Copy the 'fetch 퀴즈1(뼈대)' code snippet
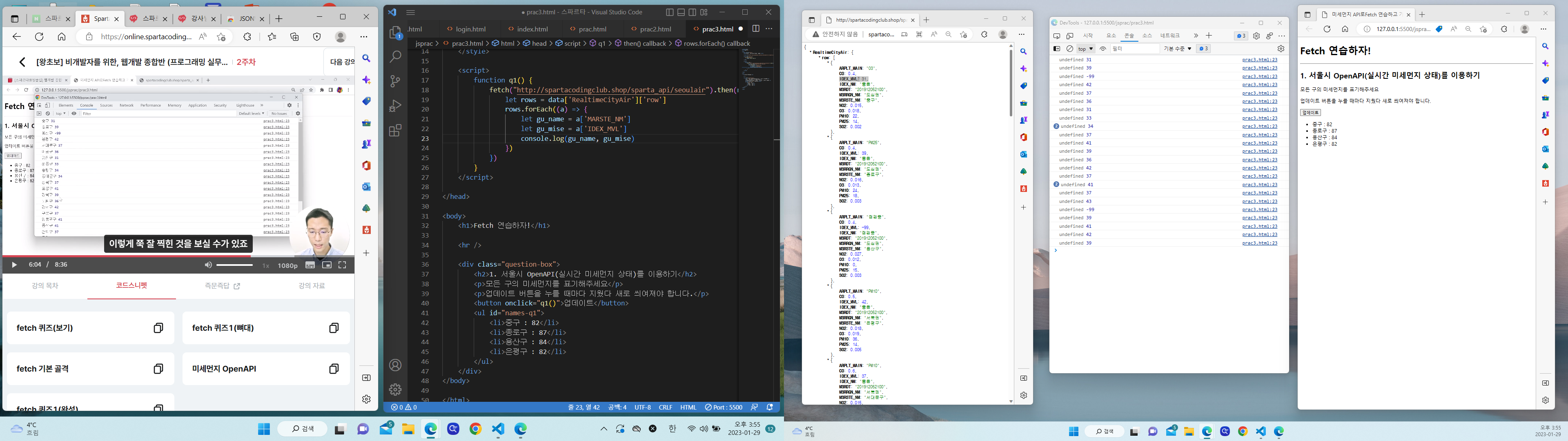This screenshot has height=441, width=1568. [334, 328]
